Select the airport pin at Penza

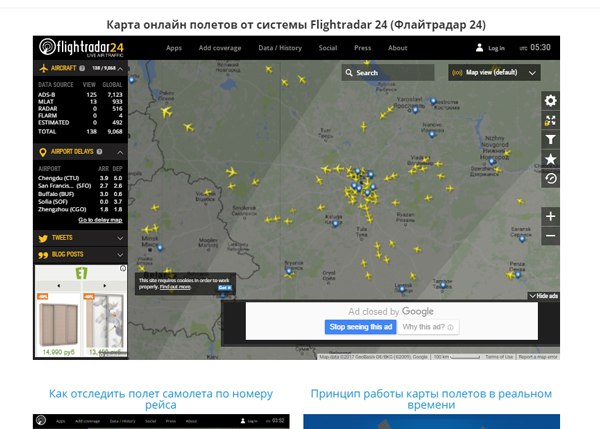pos(518,274)
